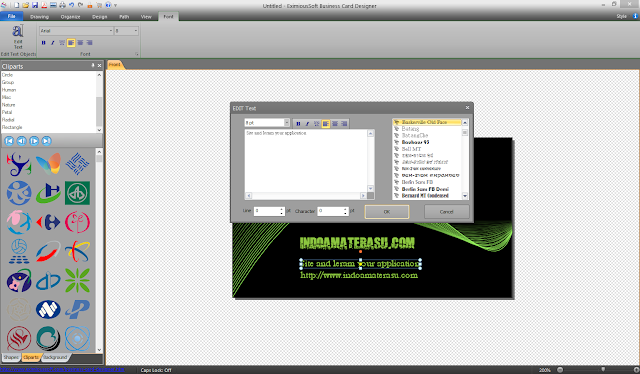
Task: Click the Edit Text icon in the ribbon
Action: point(18,37)
